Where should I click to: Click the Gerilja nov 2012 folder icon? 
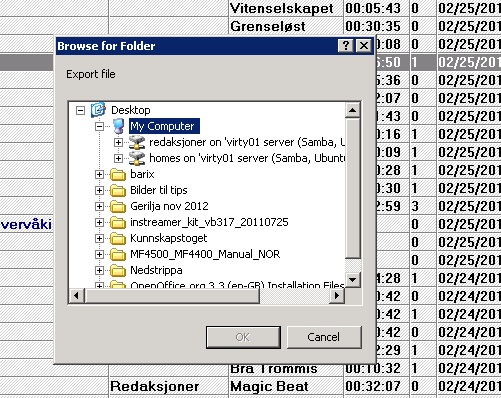pos(118,206)
